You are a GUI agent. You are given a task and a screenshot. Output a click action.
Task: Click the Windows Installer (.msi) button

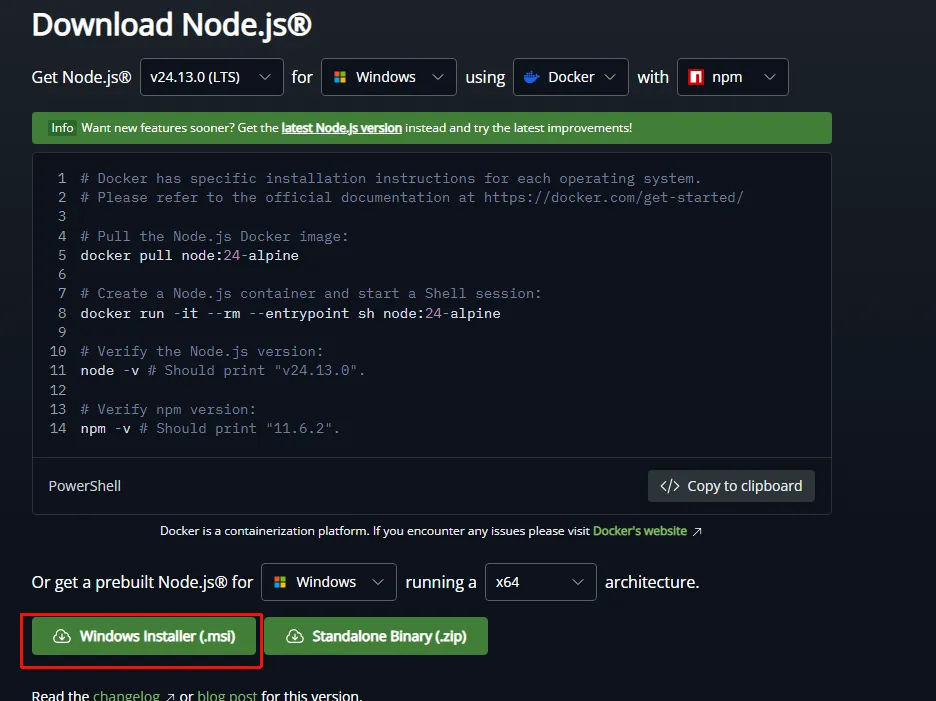click(x=144, y=636)
